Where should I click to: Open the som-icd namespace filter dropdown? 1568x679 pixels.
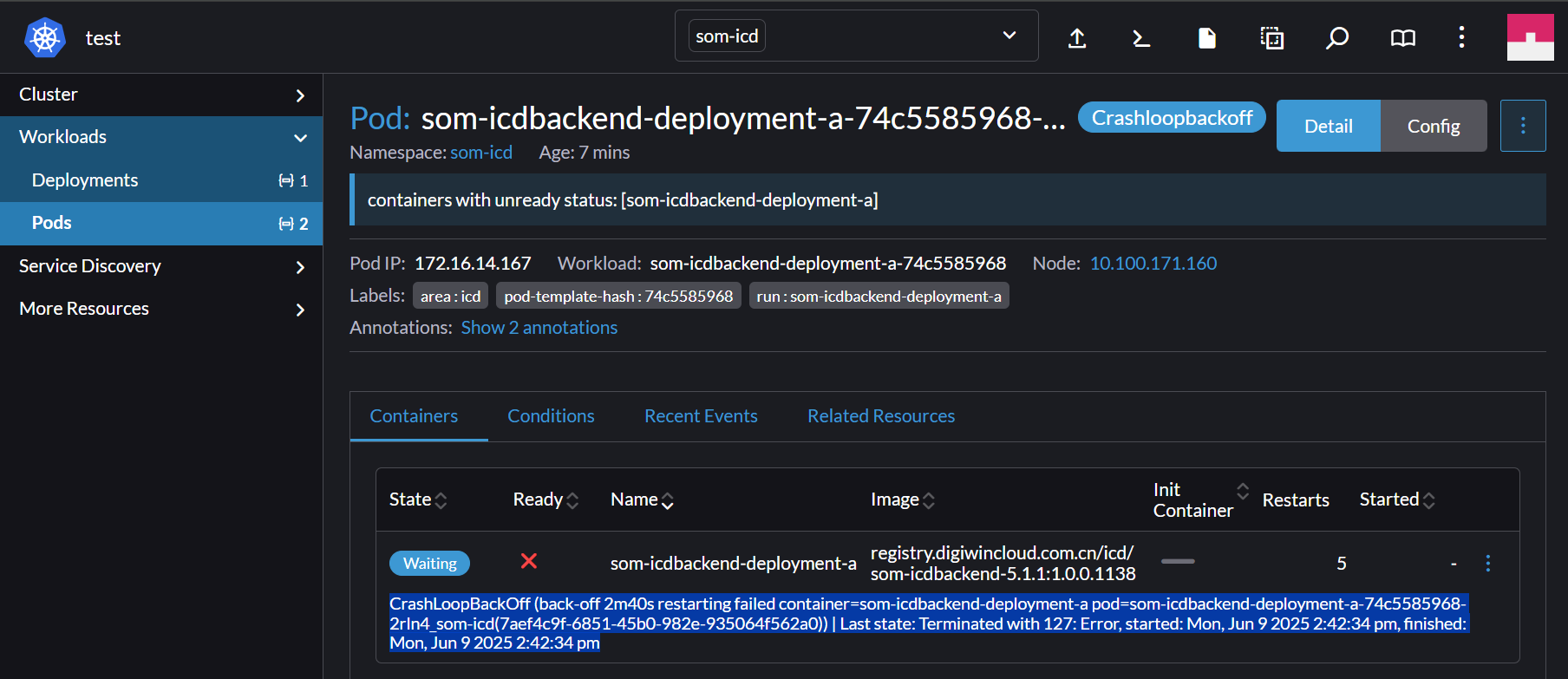(x=856, y=36)
